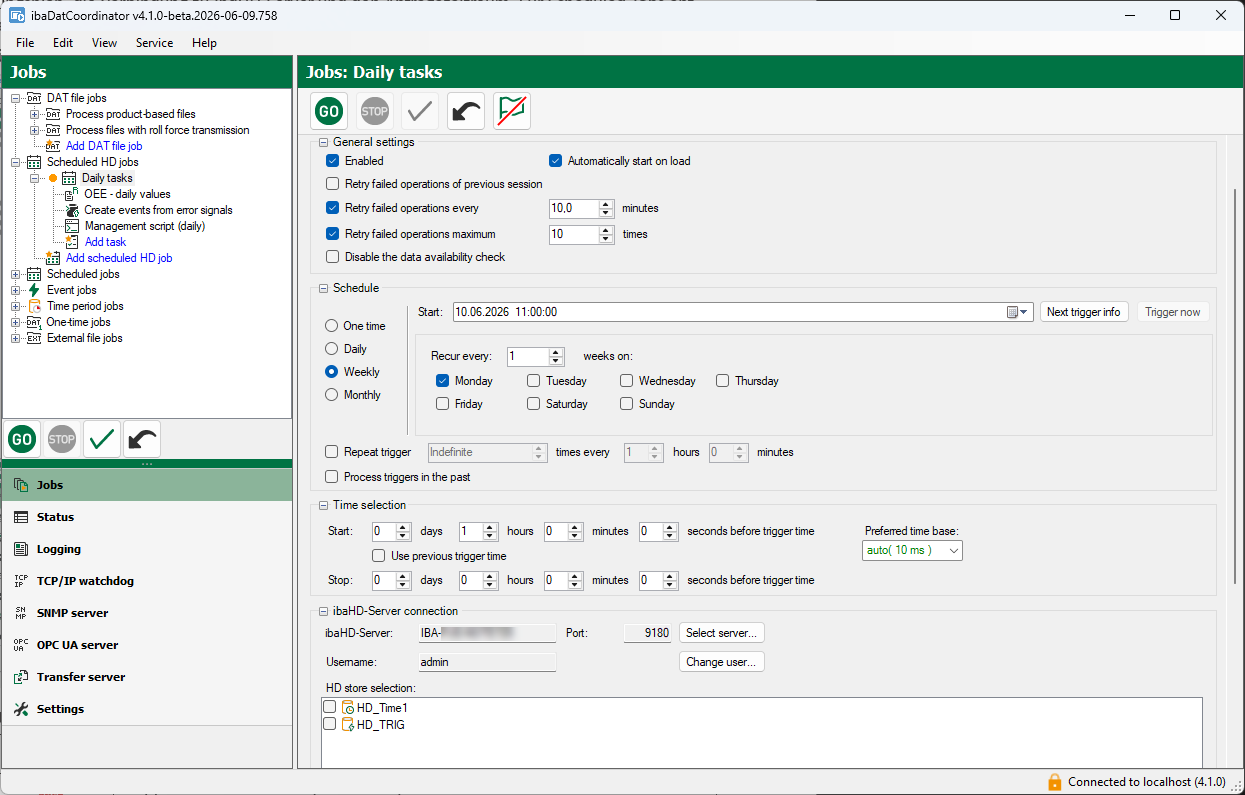Click the lightning icon of Event jobs

pos(35,290)
